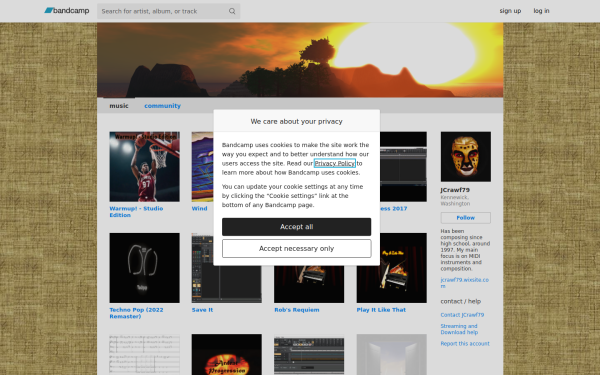Click the Accept all button
Viewport: 600px width, 375px height.
coord(297,227)
